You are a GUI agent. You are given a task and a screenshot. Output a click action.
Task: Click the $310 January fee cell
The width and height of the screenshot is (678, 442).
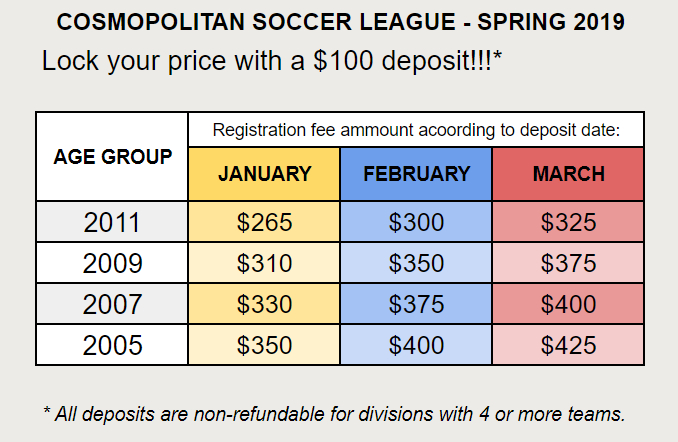pos(264,263)
